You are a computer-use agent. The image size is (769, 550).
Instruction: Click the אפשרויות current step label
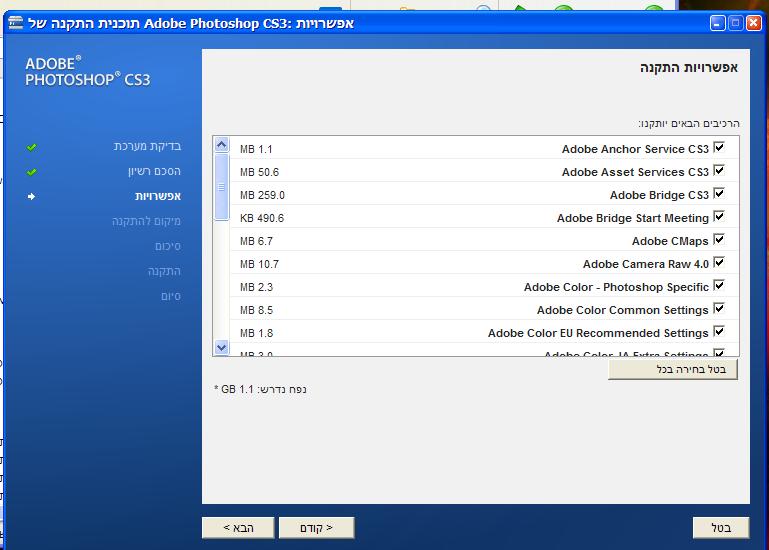coord(158,196)
